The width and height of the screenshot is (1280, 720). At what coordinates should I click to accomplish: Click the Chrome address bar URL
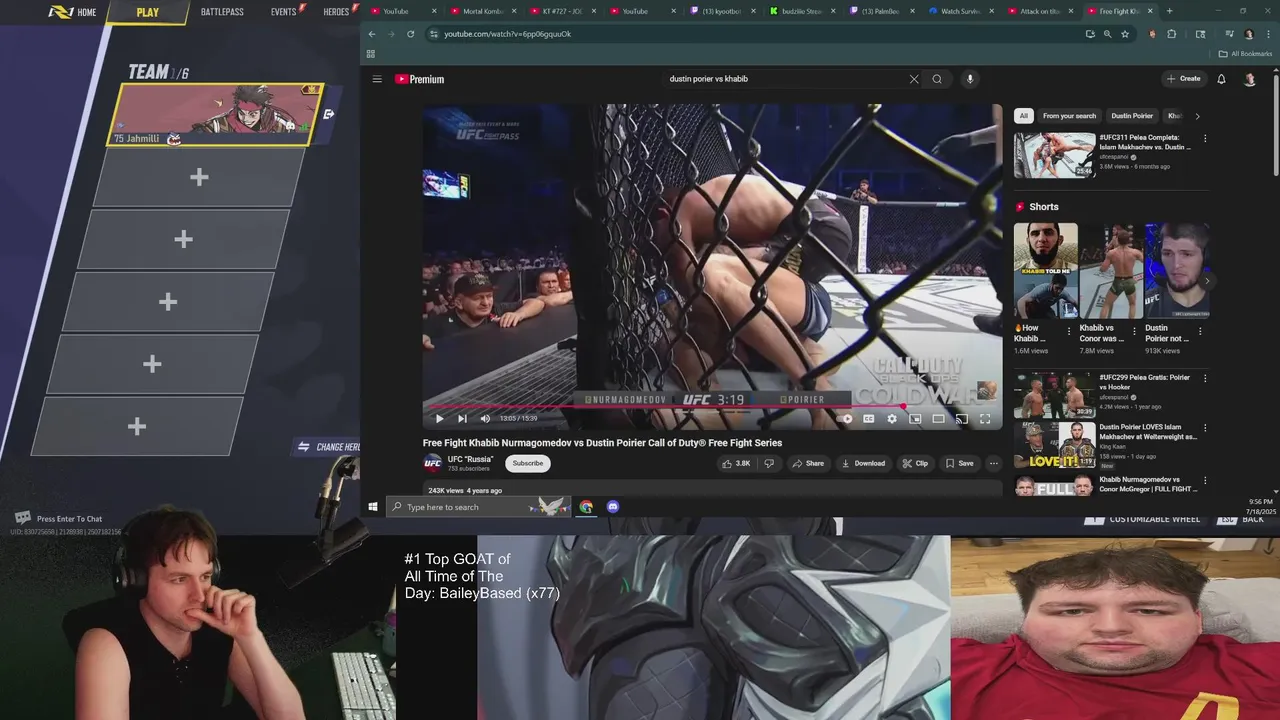(508, 34)
